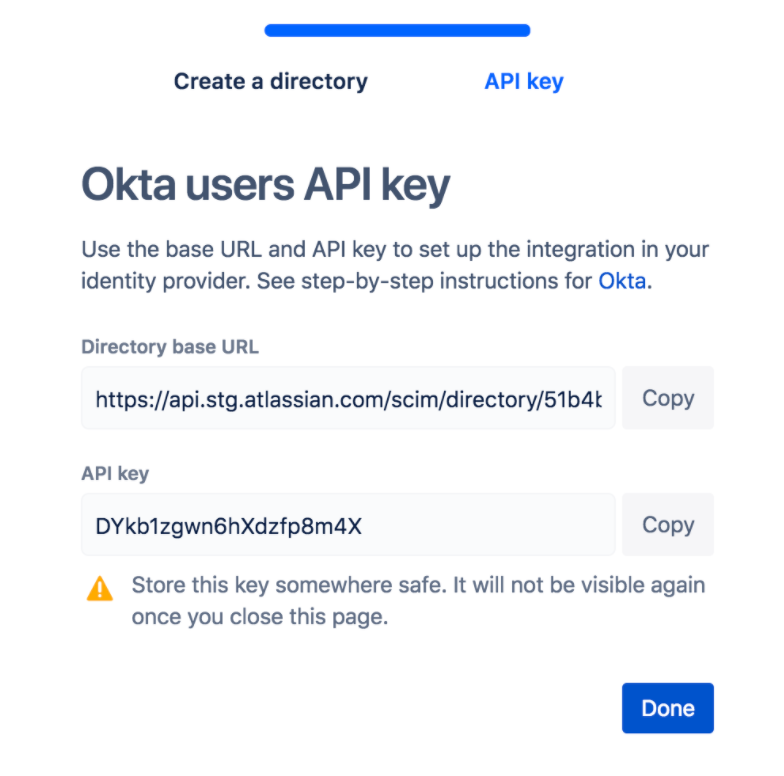Go to the Create a directory step
Viewport: 784px width, 776px height.
270,82
